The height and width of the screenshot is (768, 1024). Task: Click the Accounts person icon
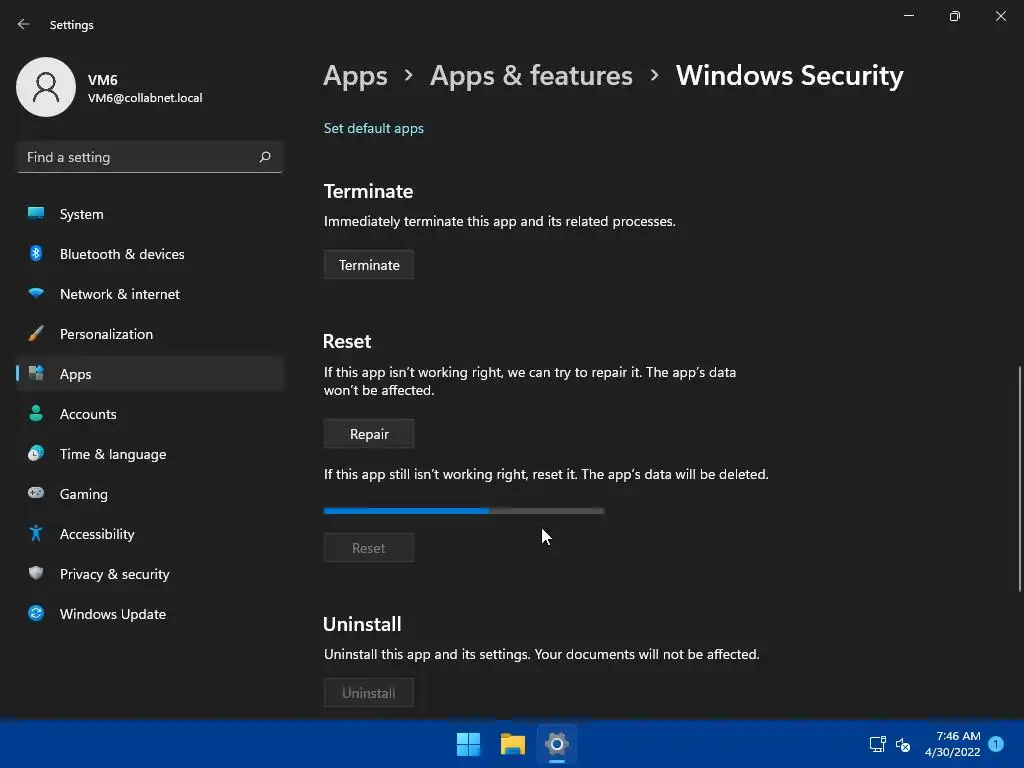coord(36,413)
